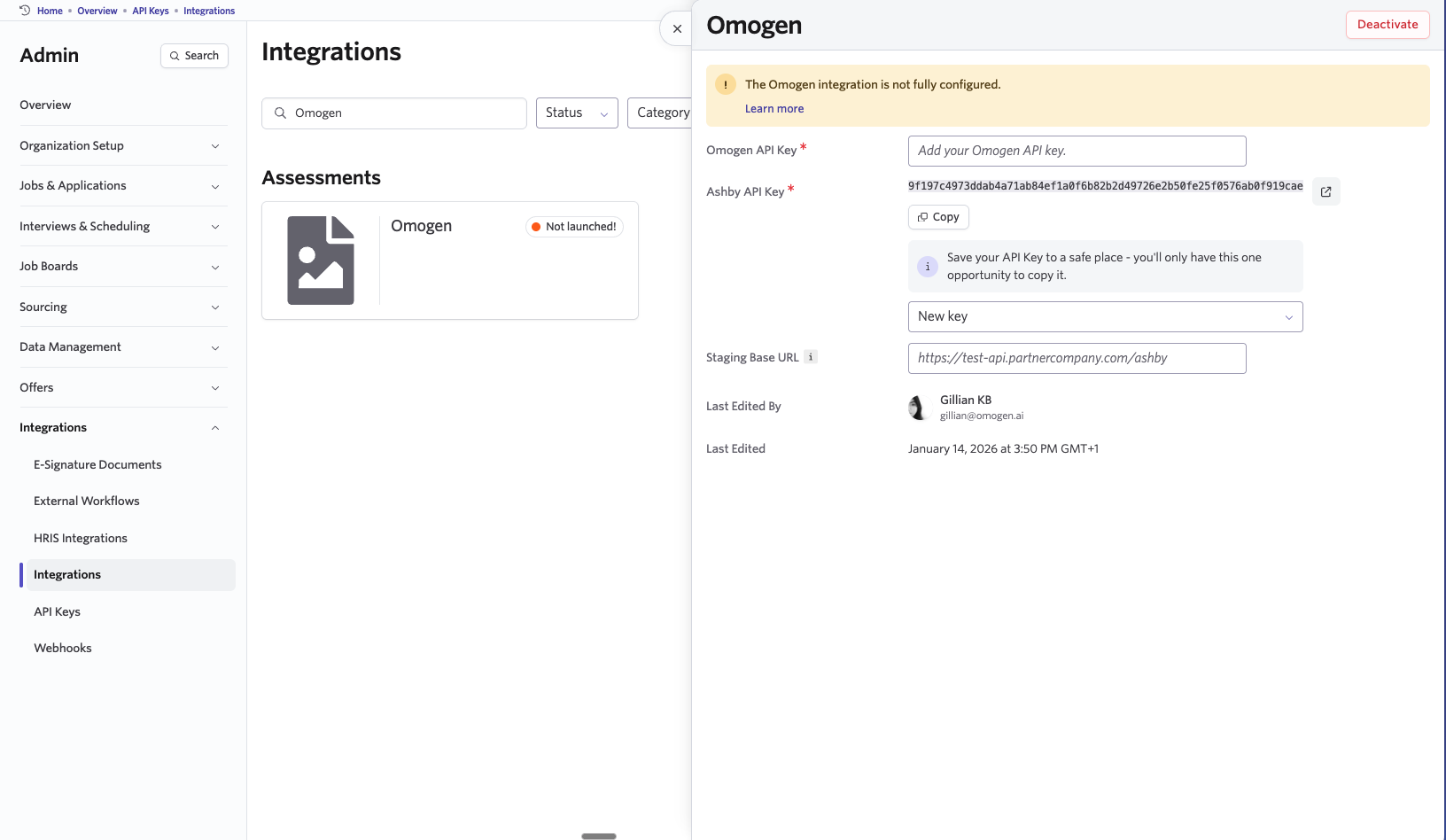
Task: Click the Not launched status indicator
Action: click(x=573, y=226)
